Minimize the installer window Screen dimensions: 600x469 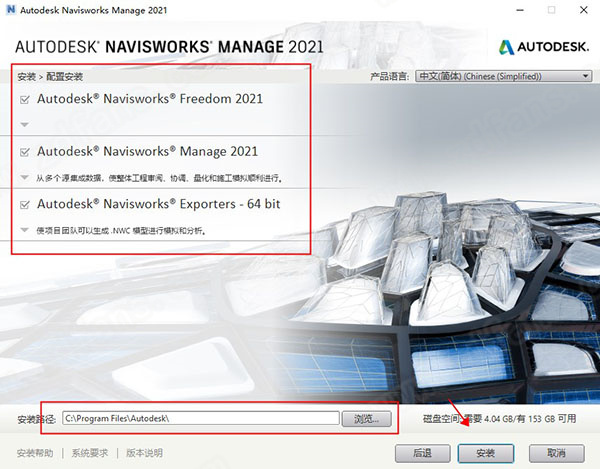520,10
